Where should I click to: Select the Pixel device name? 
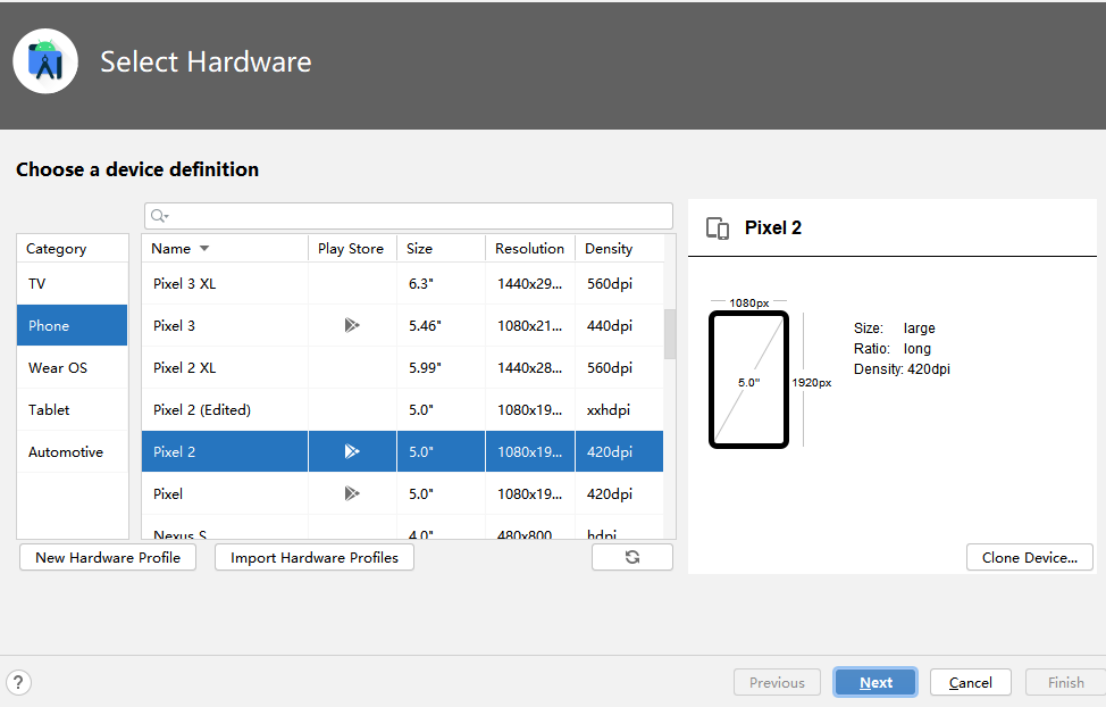pos(168,494)
